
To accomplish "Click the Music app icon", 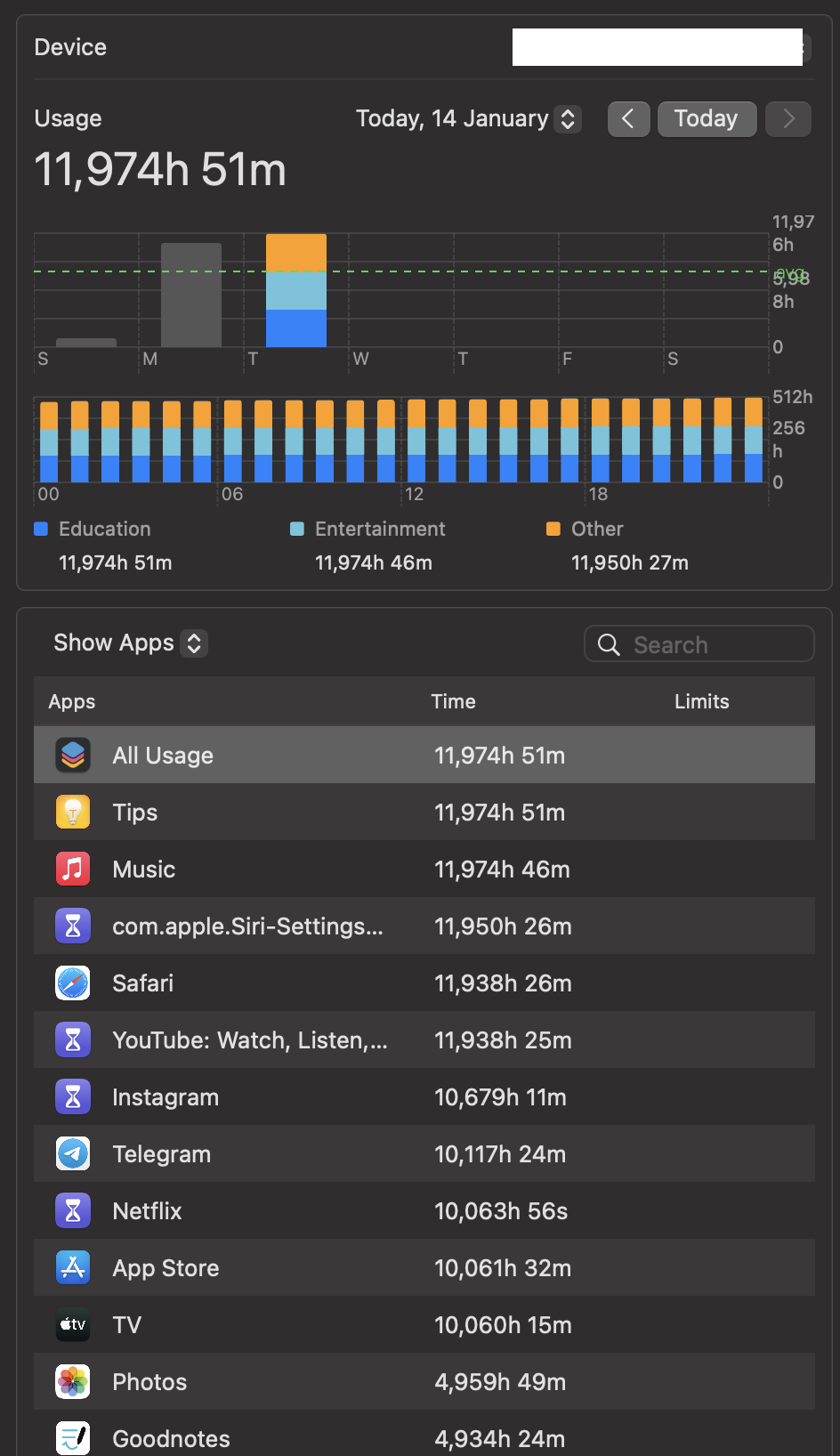I will pos(73,869).
